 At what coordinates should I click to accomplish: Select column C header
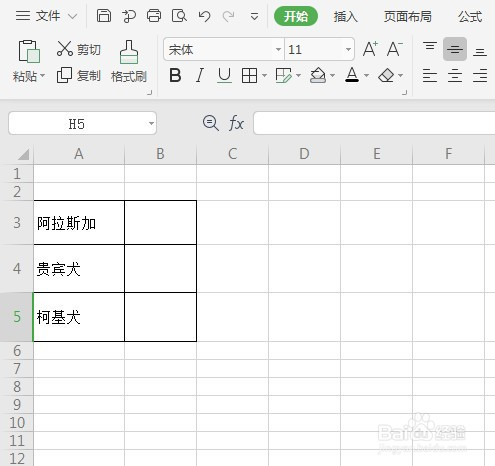(x=232, y=154)
